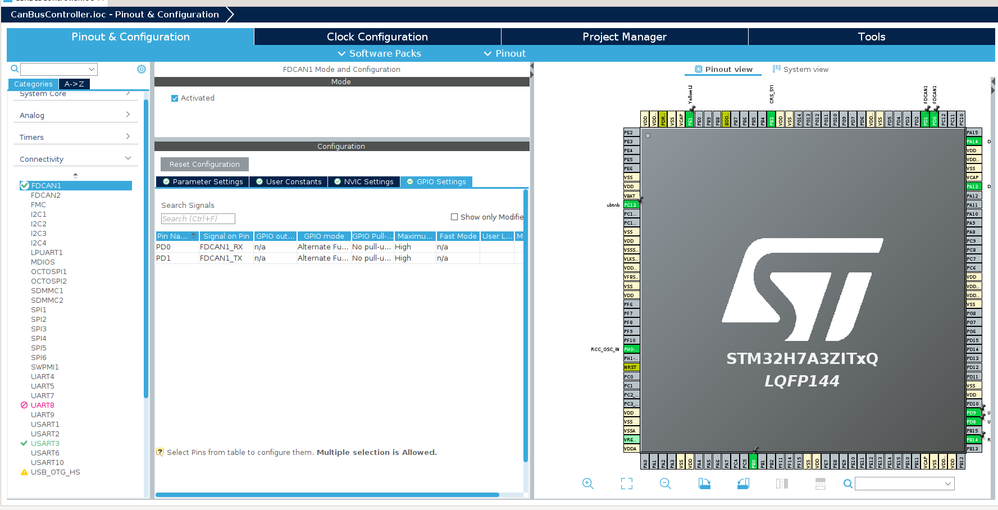
Task: Click the pin search magnifier icon
Action: pos(847,484)
